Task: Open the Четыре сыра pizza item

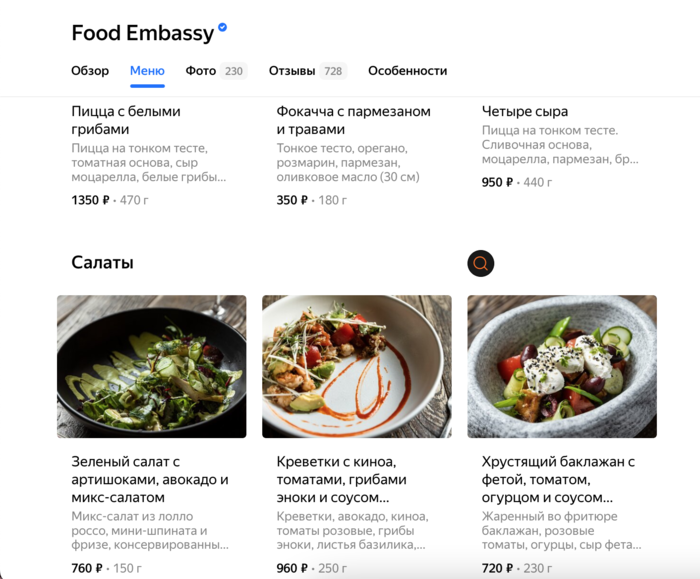Action: (x=525, y=112)
